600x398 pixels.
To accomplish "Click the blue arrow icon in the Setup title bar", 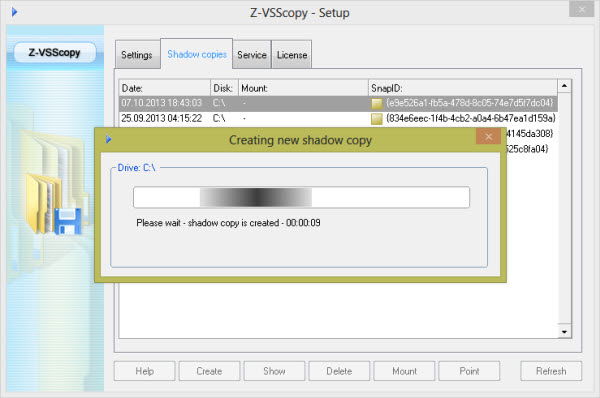I will pos(15,12).
